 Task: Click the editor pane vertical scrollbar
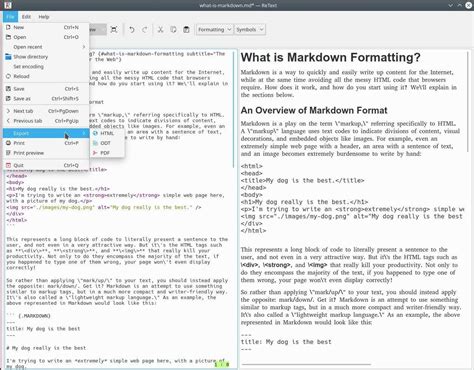click(x=234, y=110)
